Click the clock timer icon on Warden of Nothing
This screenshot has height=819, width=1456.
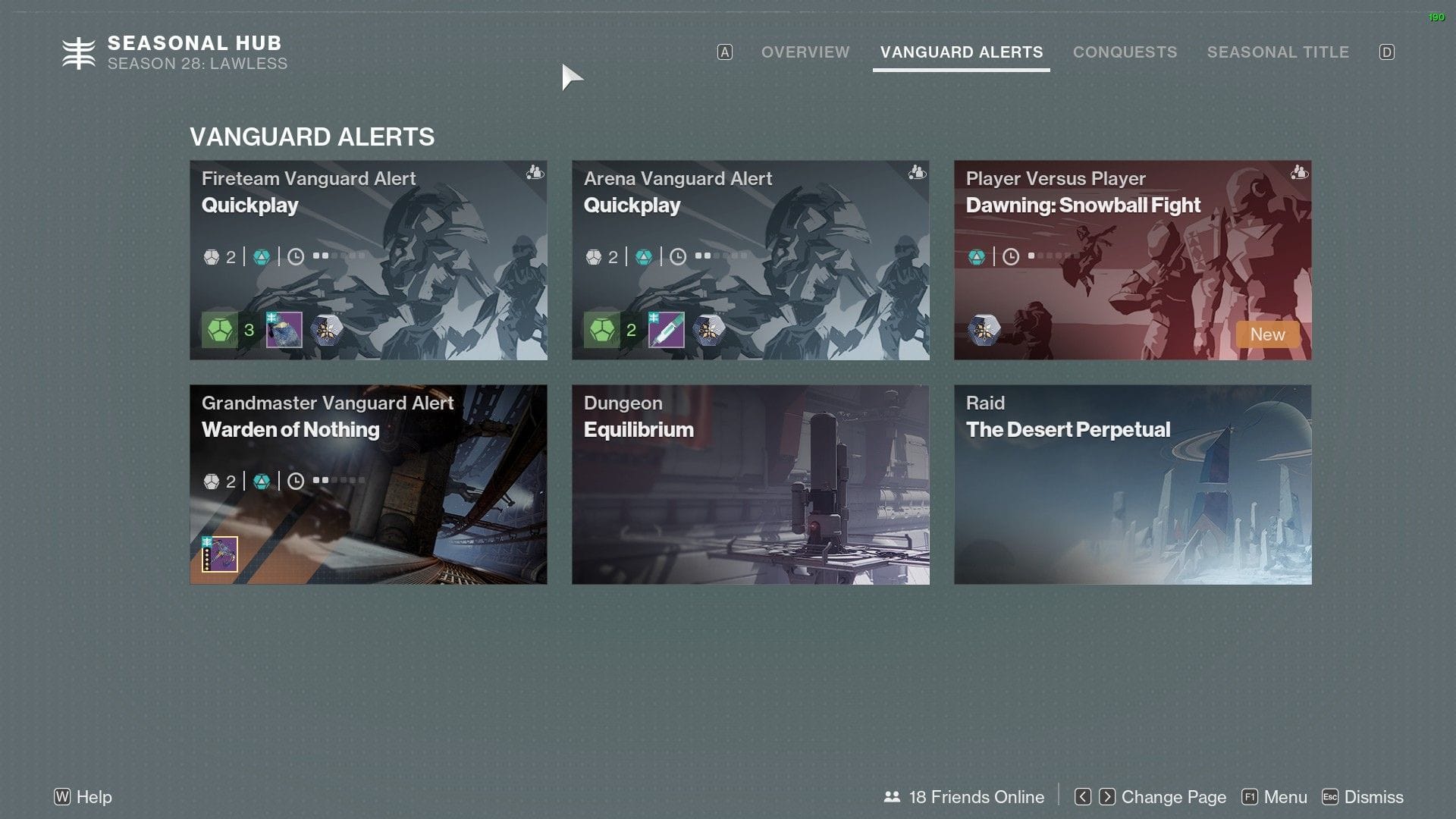click(297, 479)
